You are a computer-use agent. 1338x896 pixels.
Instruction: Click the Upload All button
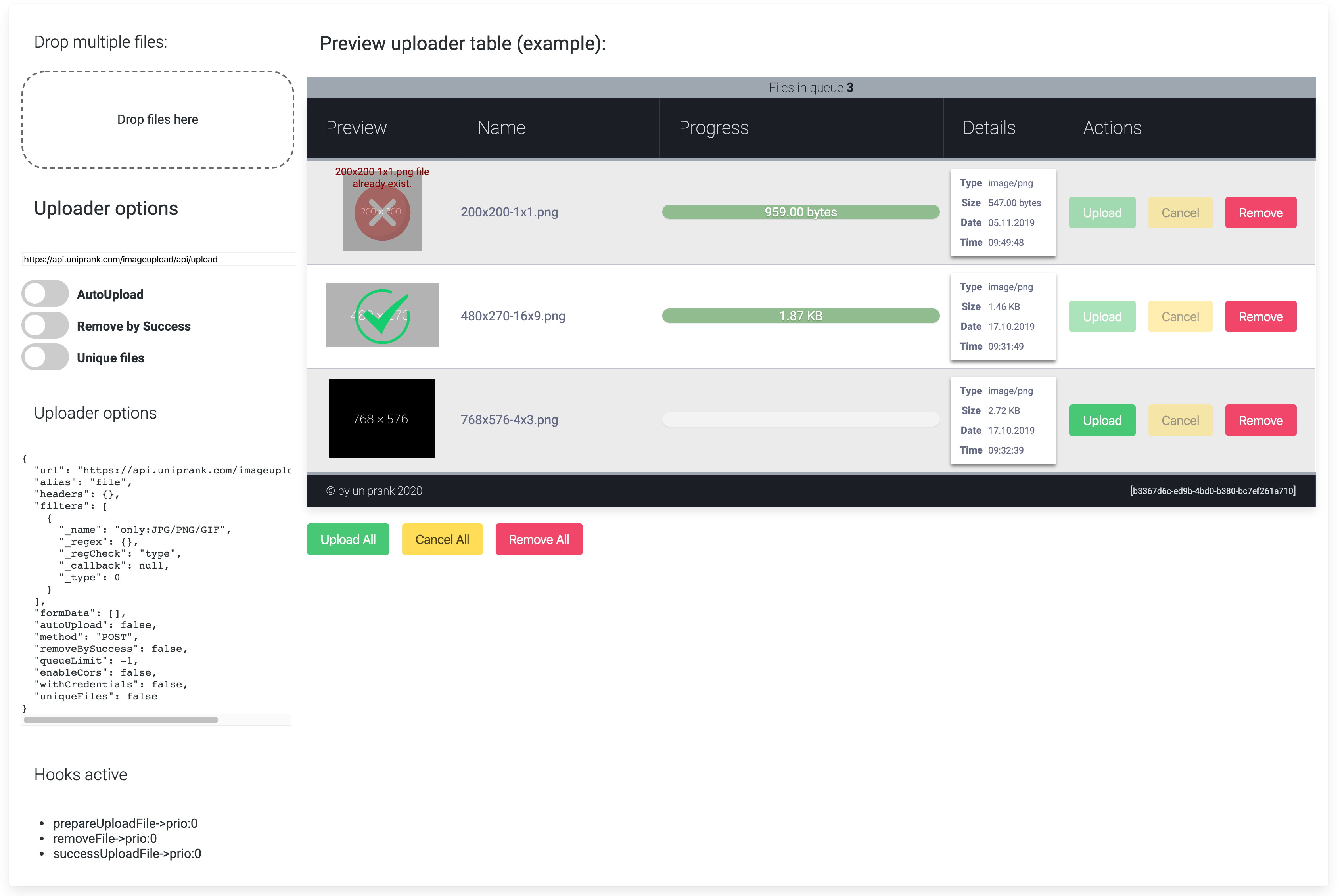pyautogui.click(x=347, y=539)
